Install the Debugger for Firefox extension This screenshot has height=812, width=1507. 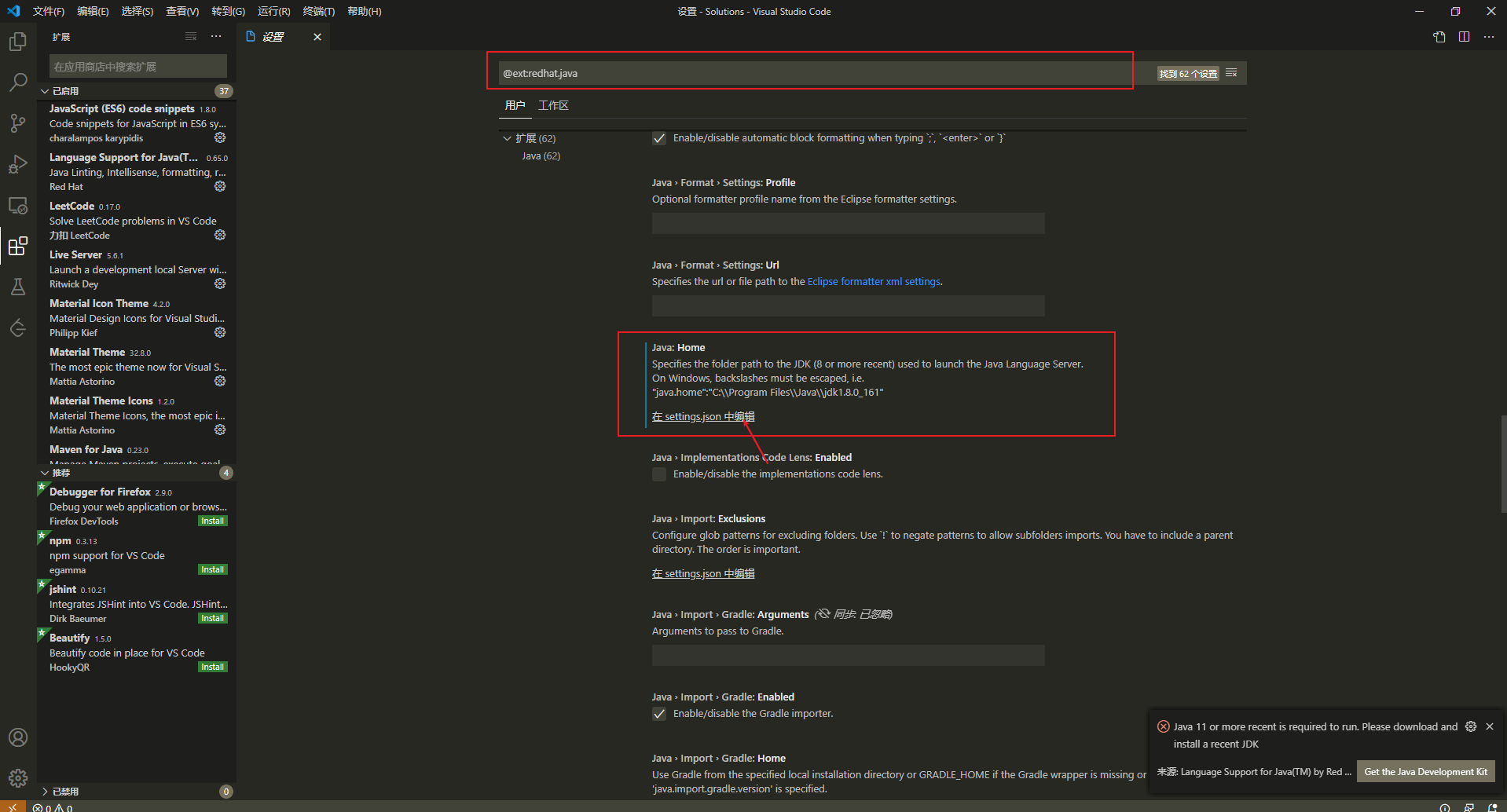pyautogui.click(x=212, y=521)
